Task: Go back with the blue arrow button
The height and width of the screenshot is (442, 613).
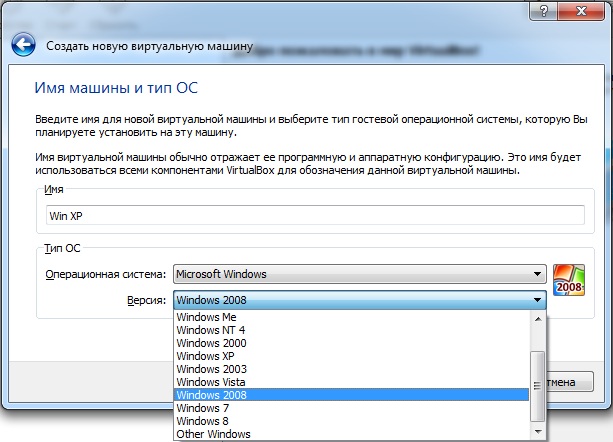Action: [x=23, y=45]
